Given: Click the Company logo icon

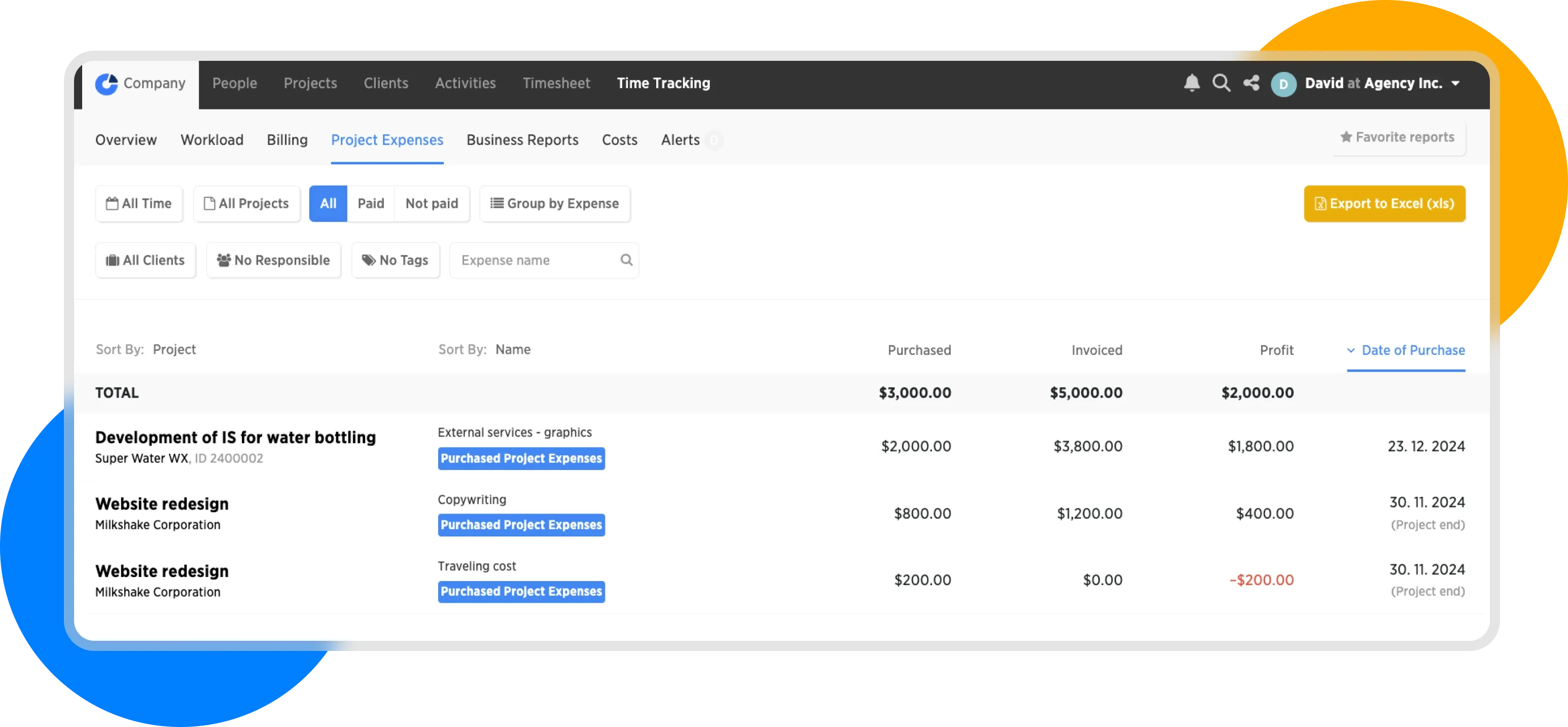Looking at the screenshot, I should pos(106,83).
